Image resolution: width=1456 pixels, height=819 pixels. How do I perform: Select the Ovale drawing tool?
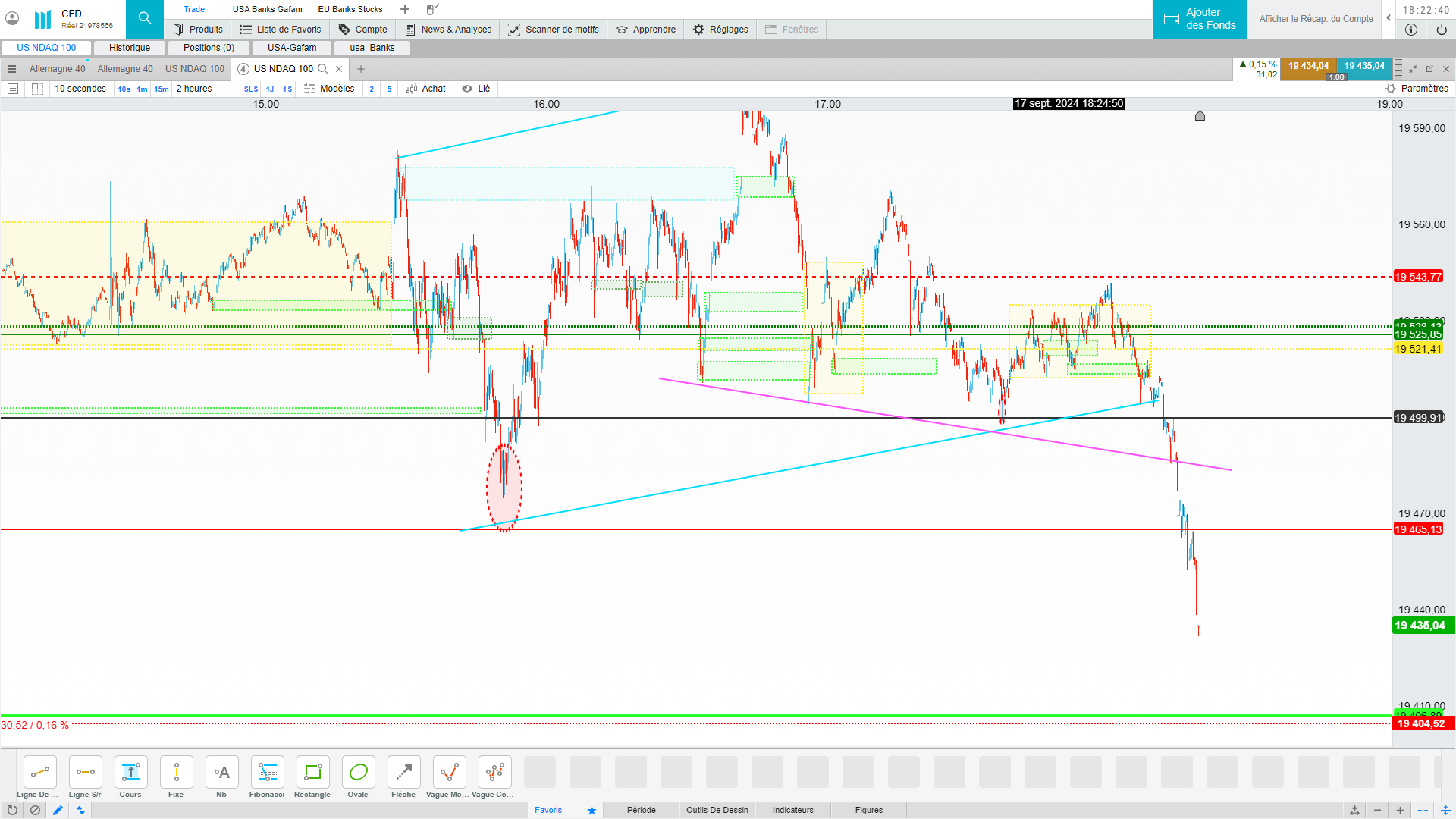(x=358, y=773)
